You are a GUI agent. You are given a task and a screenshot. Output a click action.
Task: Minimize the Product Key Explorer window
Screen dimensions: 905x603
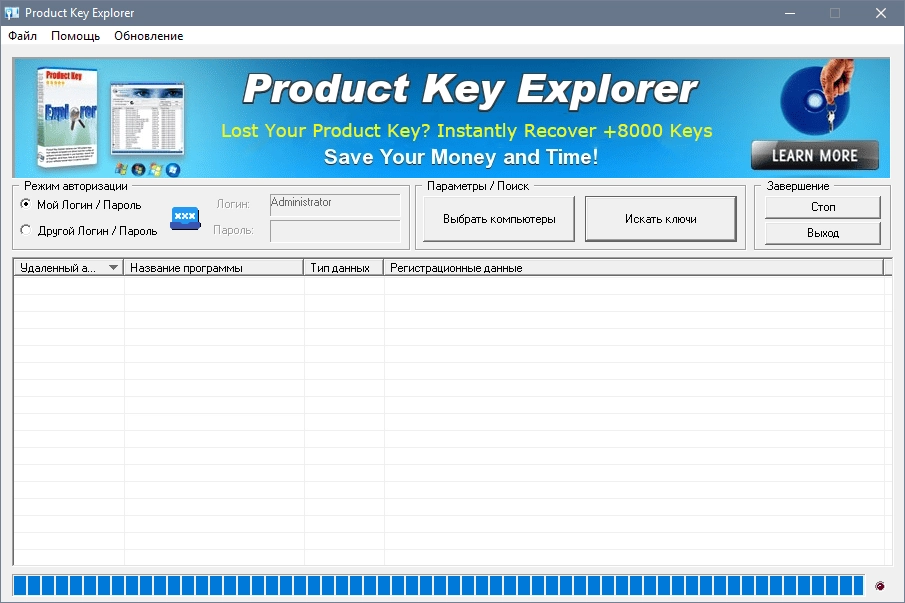coord(790,13)
